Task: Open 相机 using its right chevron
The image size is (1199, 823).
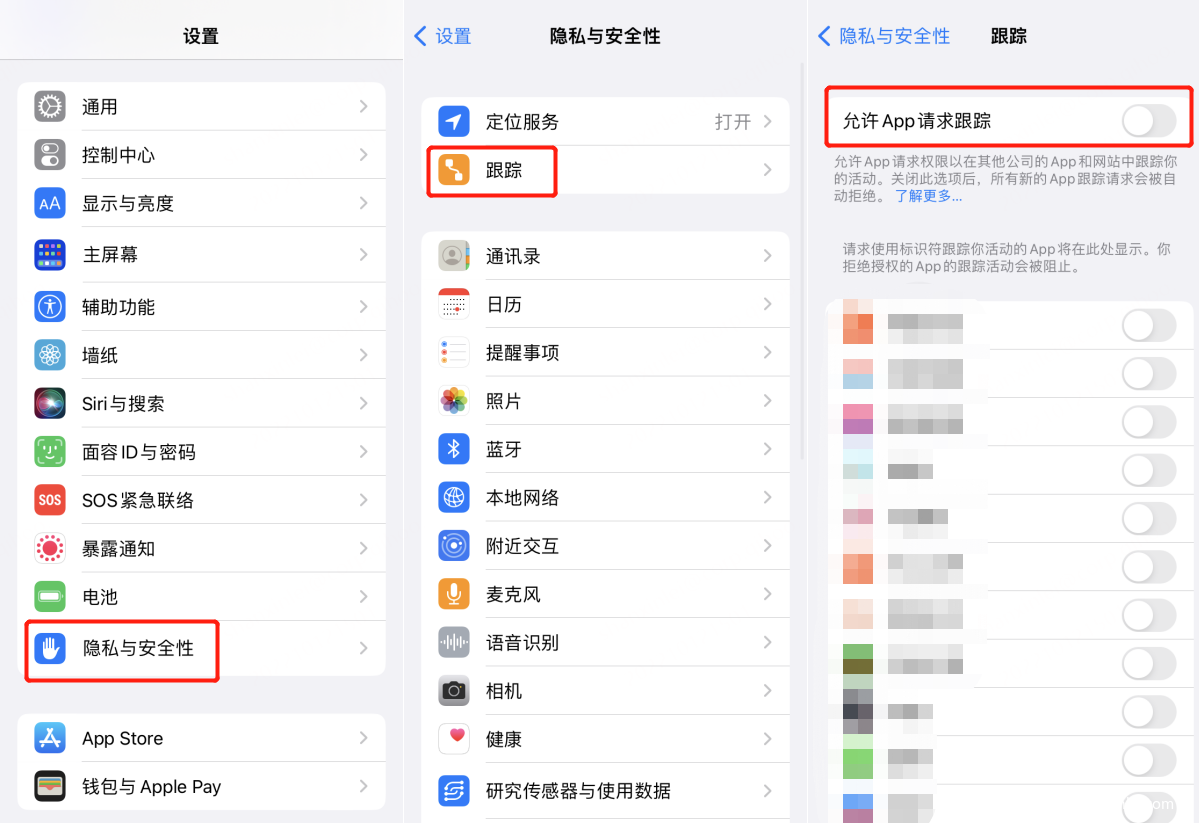Action: coord(768,691)
